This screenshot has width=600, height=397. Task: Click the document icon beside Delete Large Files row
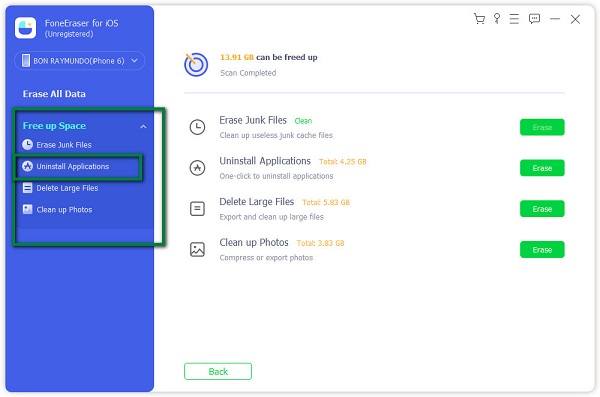tap(197, 209)
